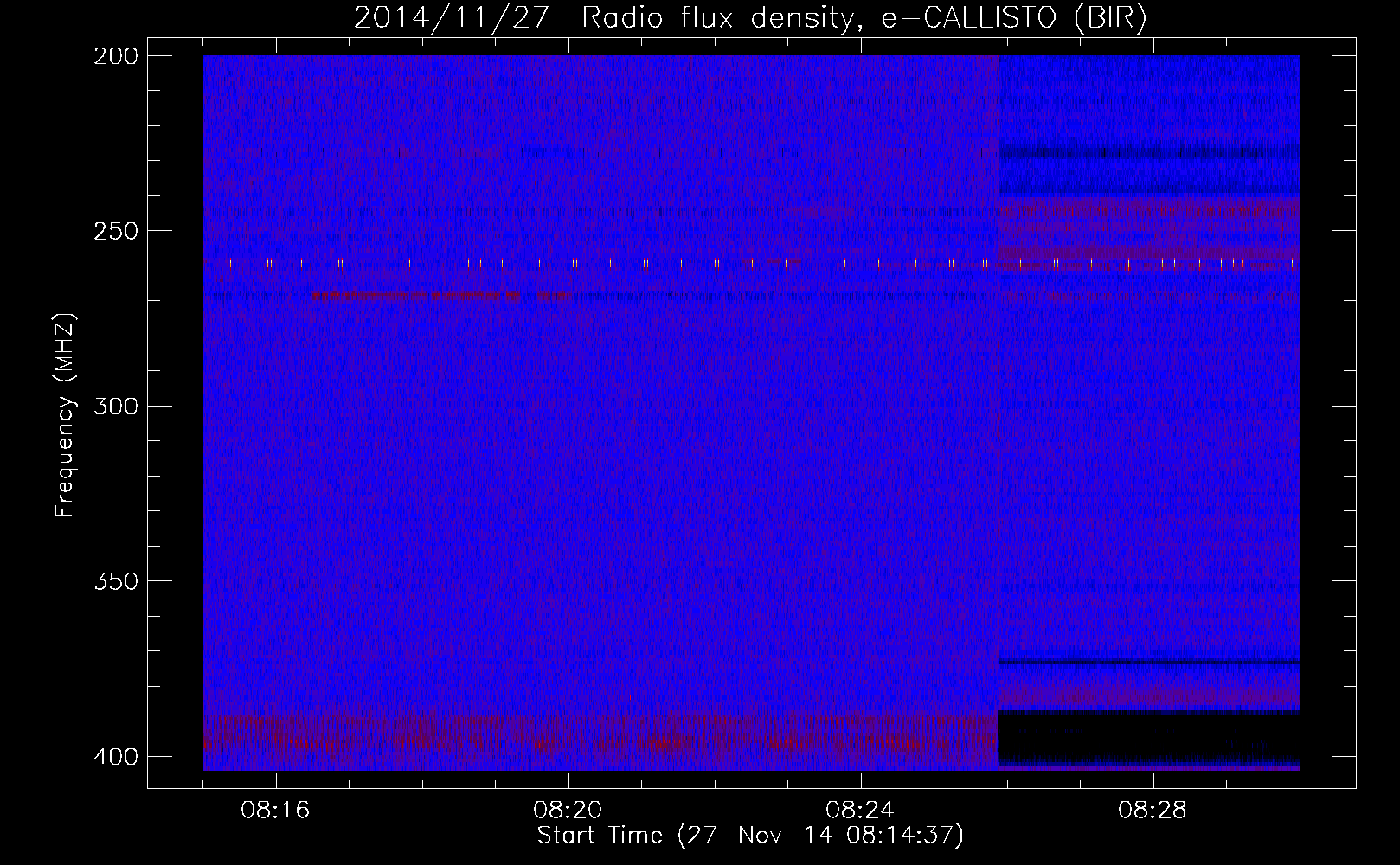Click the 400 frequency tick label
The height and width of the screenshot is (865, 1400).
click(x=116, y=757)
